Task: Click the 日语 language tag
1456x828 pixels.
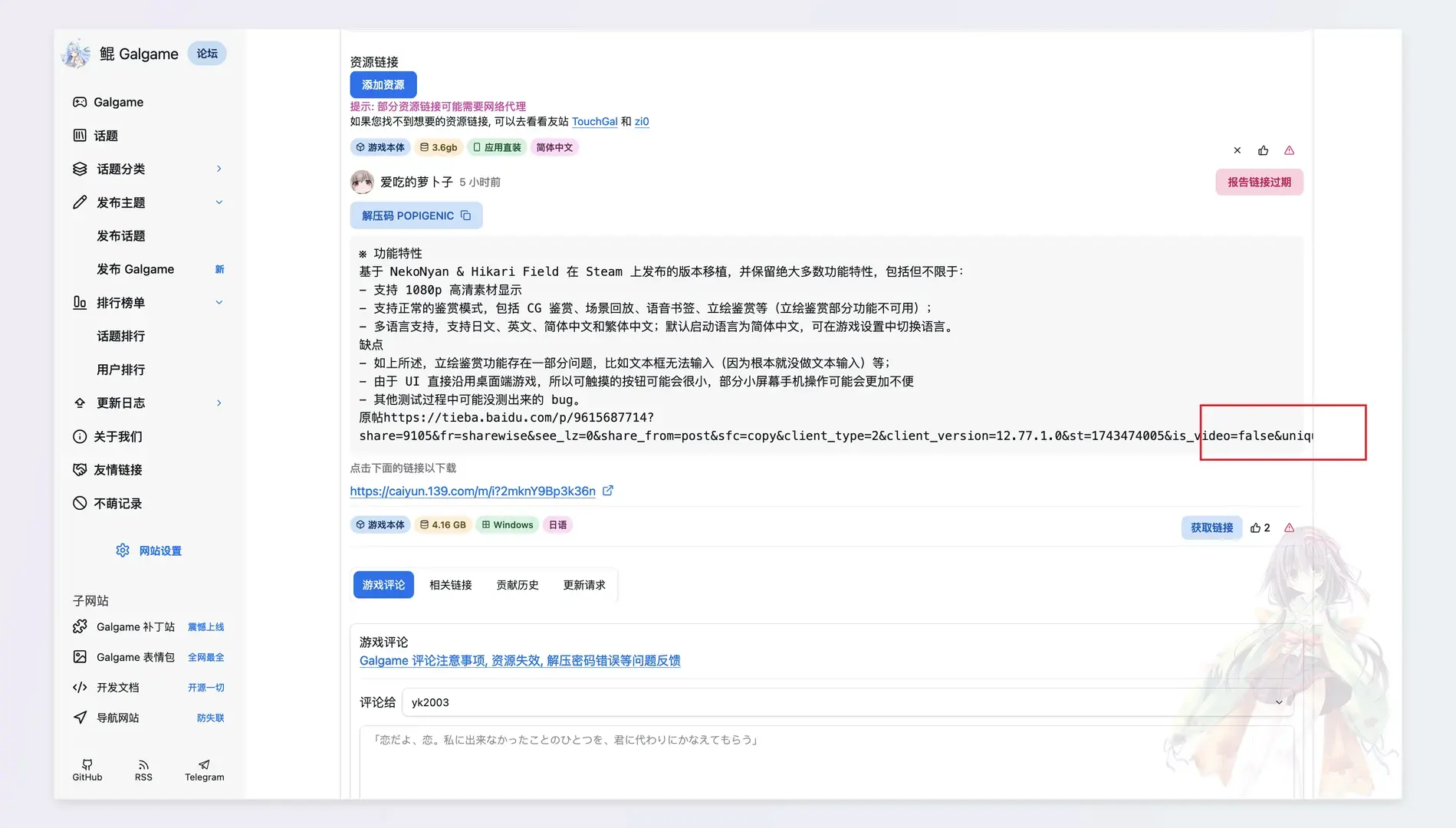Action: [x=558, y=525]
